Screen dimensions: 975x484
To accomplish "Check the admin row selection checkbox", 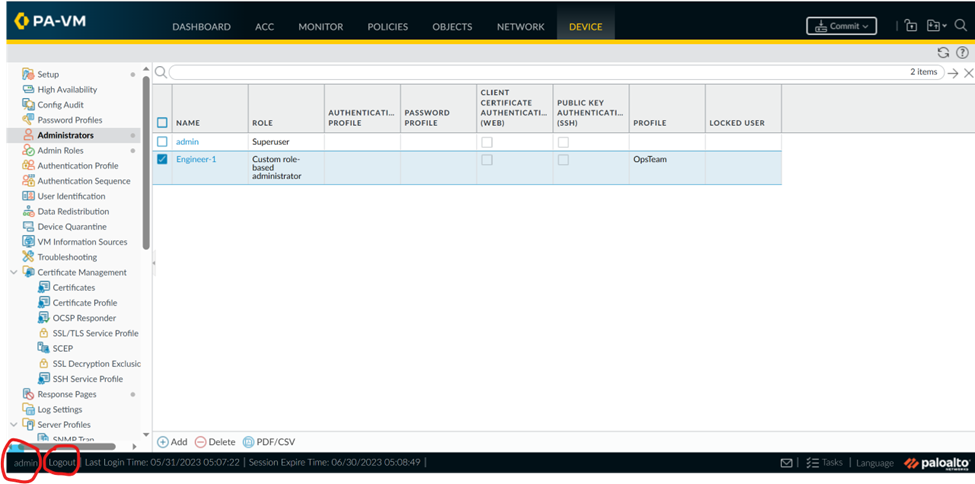I will [162, 142].
